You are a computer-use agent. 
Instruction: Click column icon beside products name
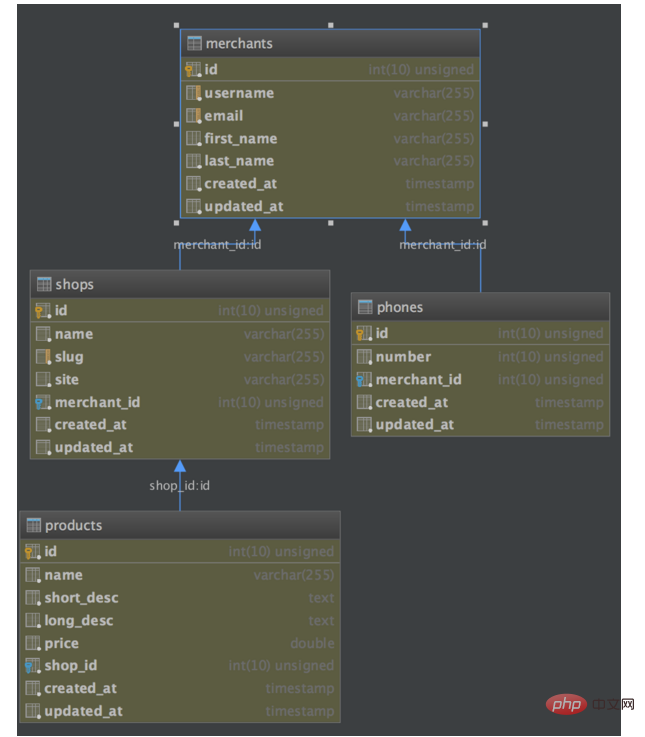coord(33,575)
